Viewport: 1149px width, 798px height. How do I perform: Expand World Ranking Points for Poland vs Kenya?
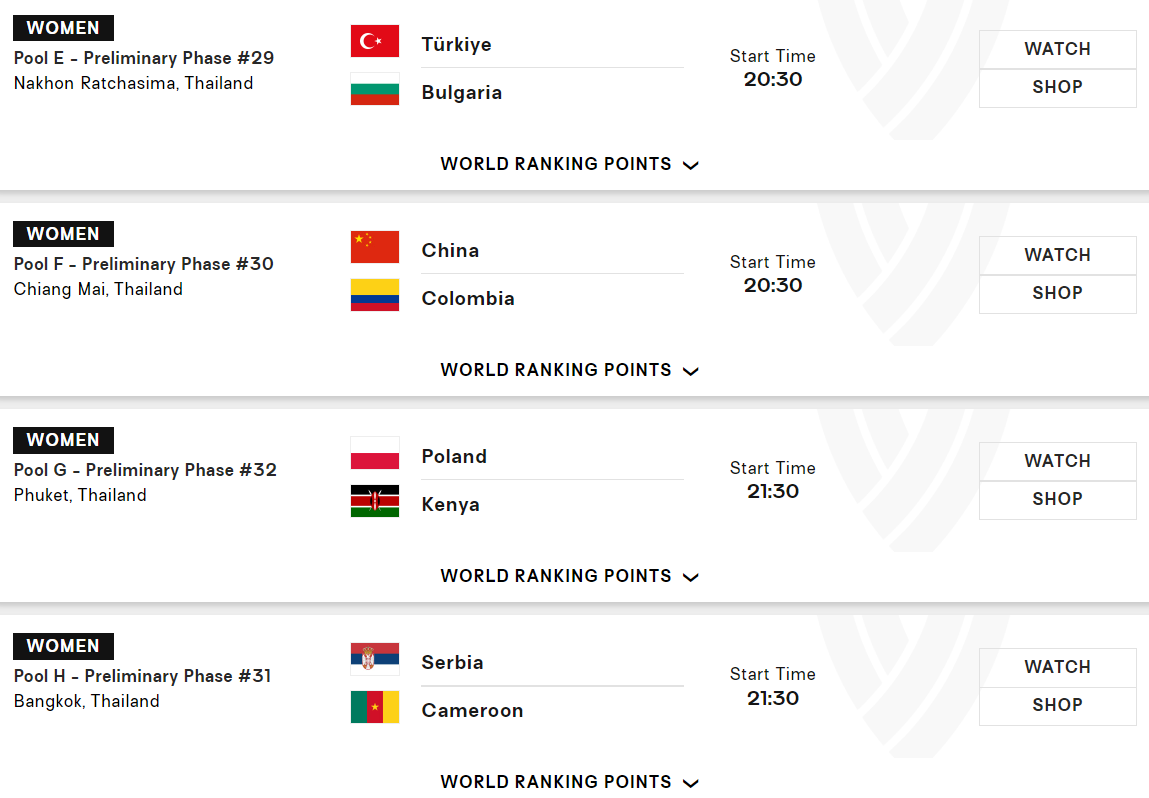point(569,576)
